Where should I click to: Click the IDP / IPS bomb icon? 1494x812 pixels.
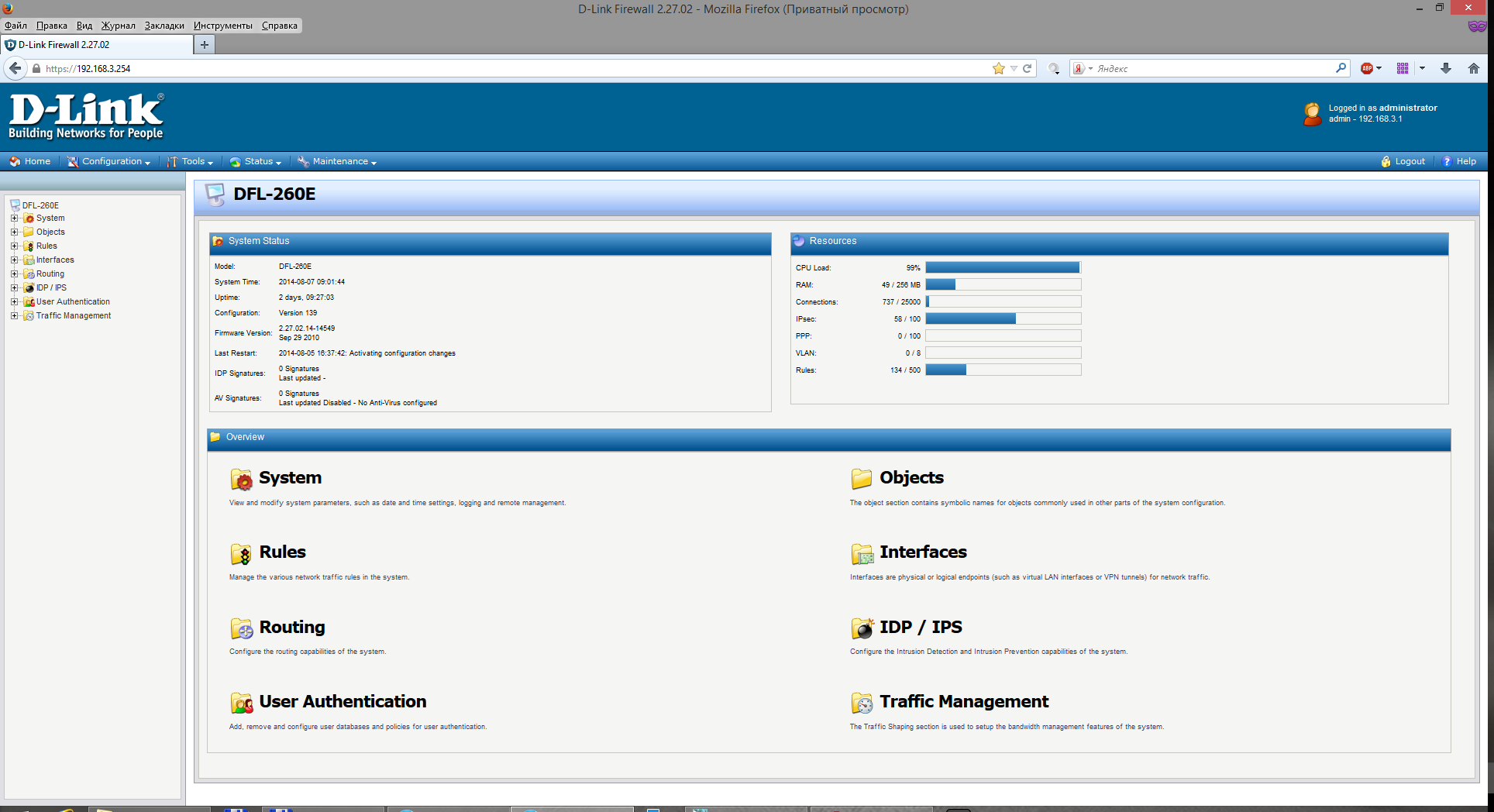(862, 628)
